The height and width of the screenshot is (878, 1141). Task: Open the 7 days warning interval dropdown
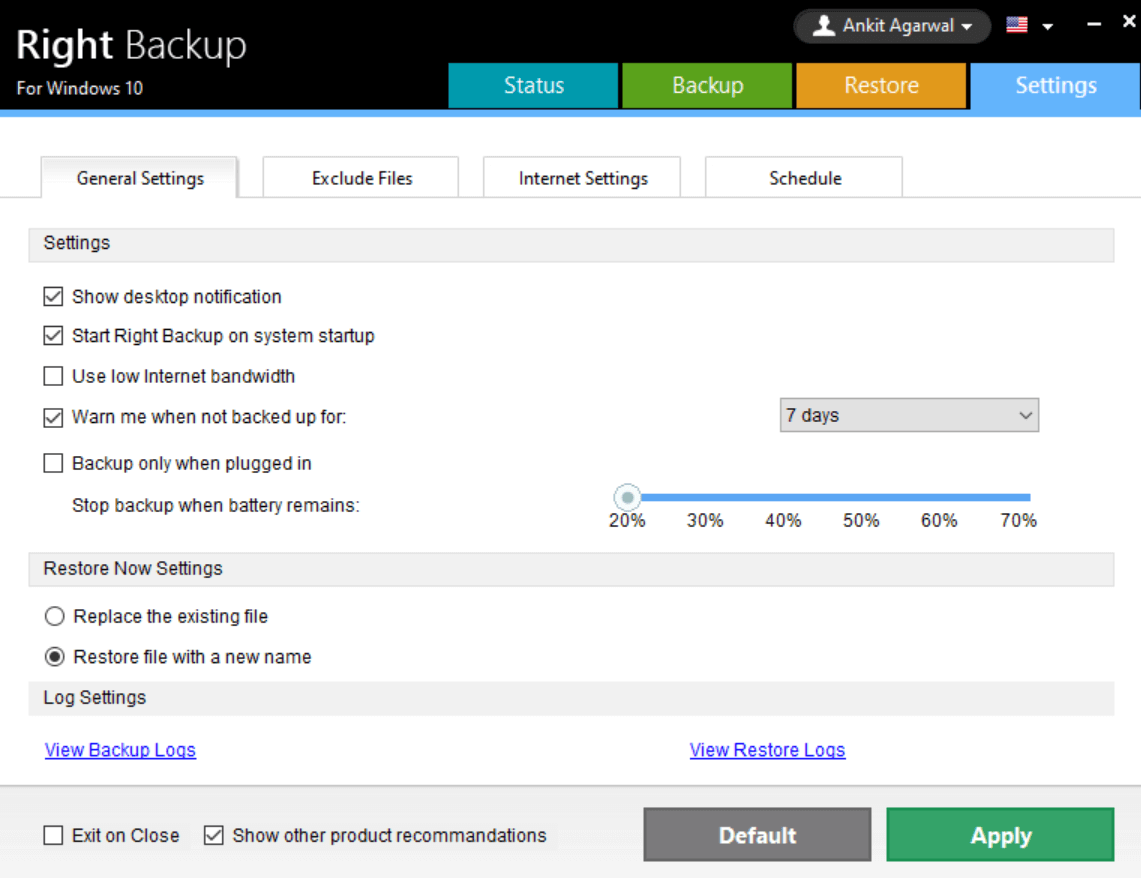[x=908, y=415]
